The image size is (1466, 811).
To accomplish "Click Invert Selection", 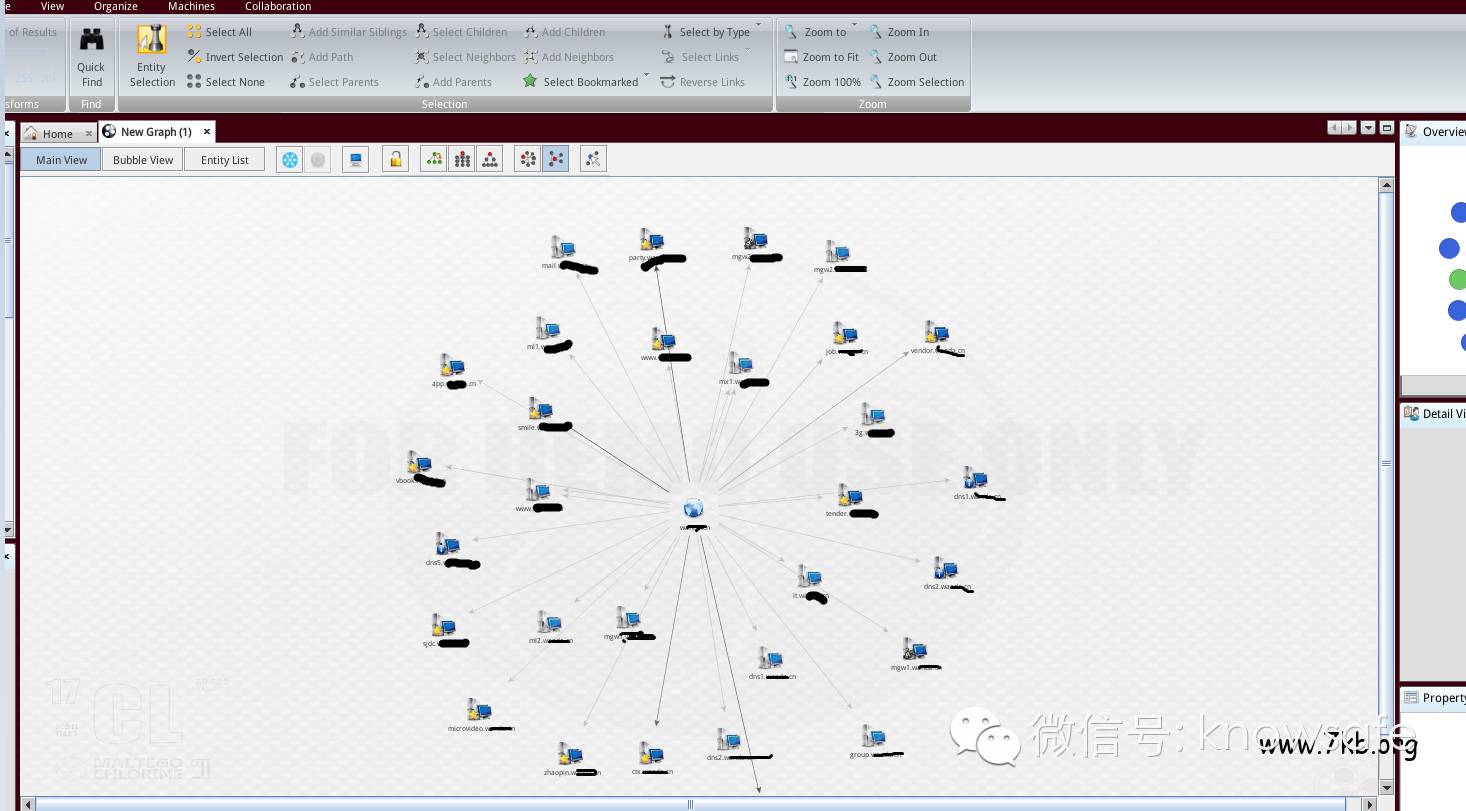I will 235,57.
